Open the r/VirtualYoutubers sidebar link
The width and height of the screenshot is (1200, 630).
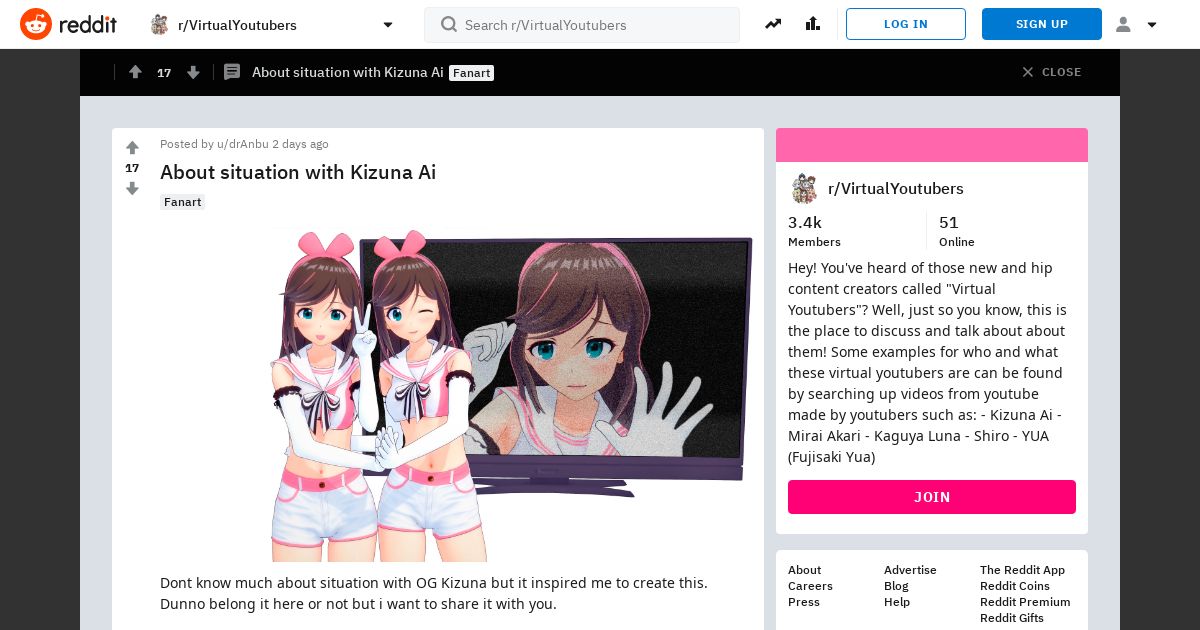896,189
